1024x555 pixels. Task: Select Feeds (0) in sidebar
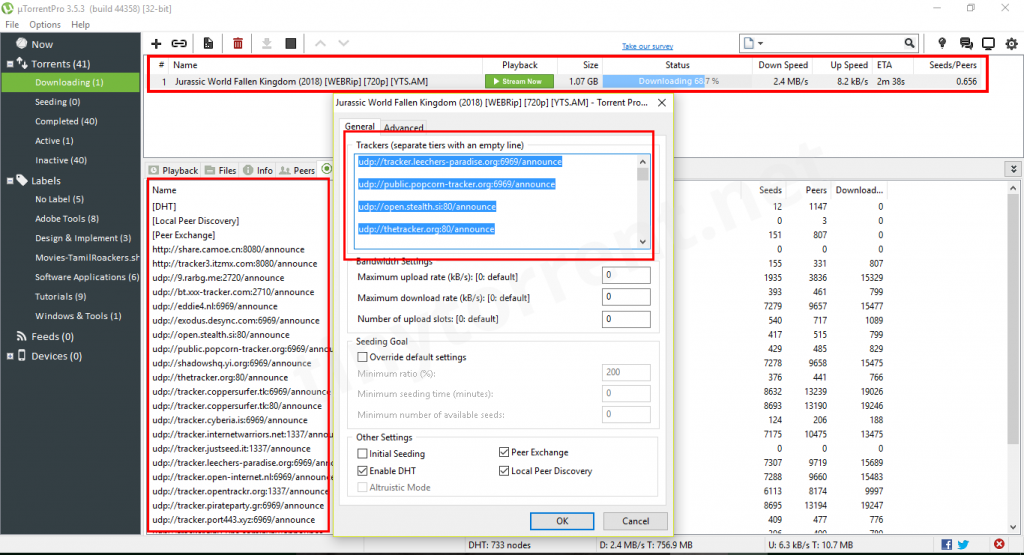[x=52, y=336]
